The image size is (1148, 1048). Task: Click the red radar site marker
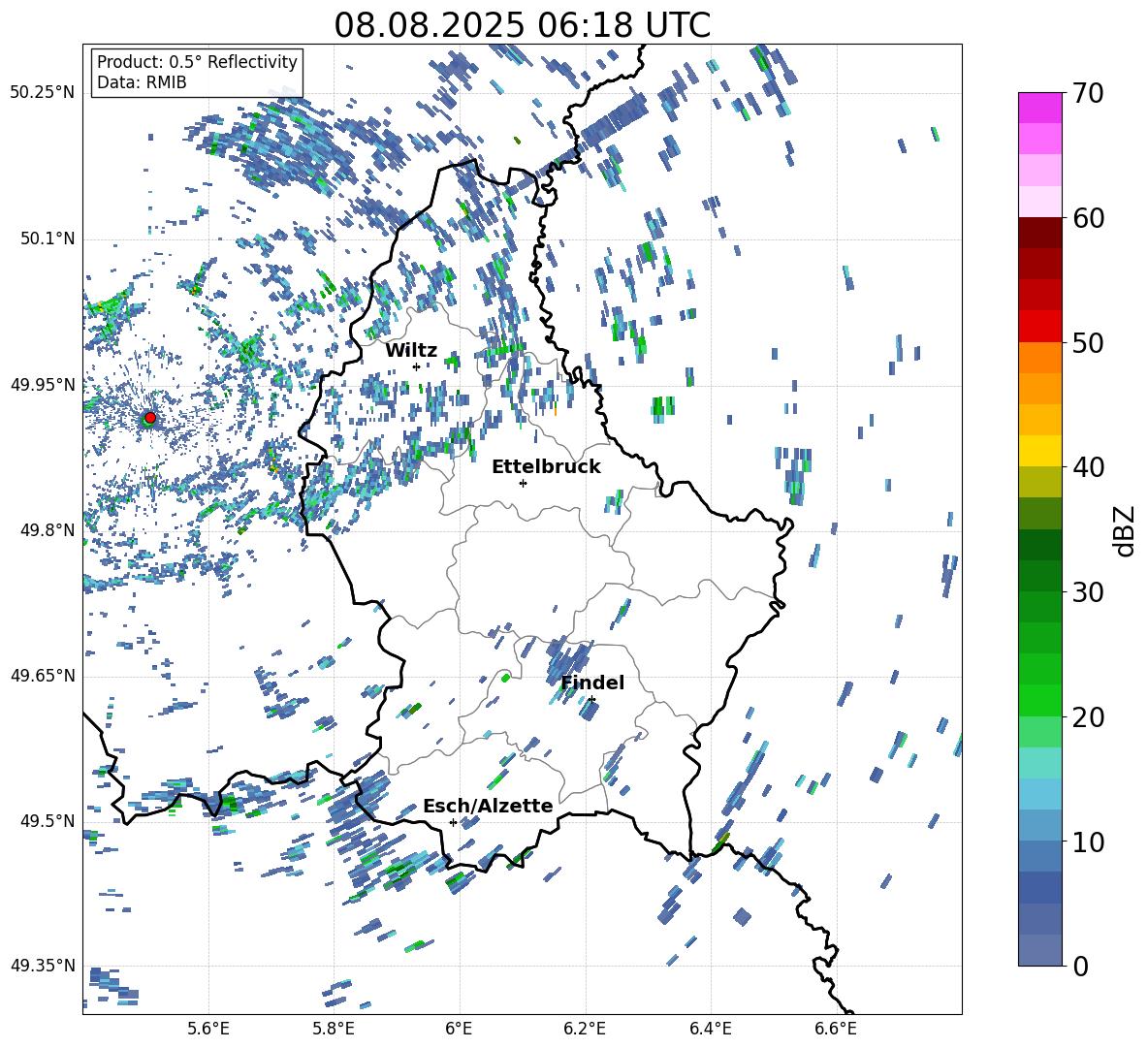point(150,418)
